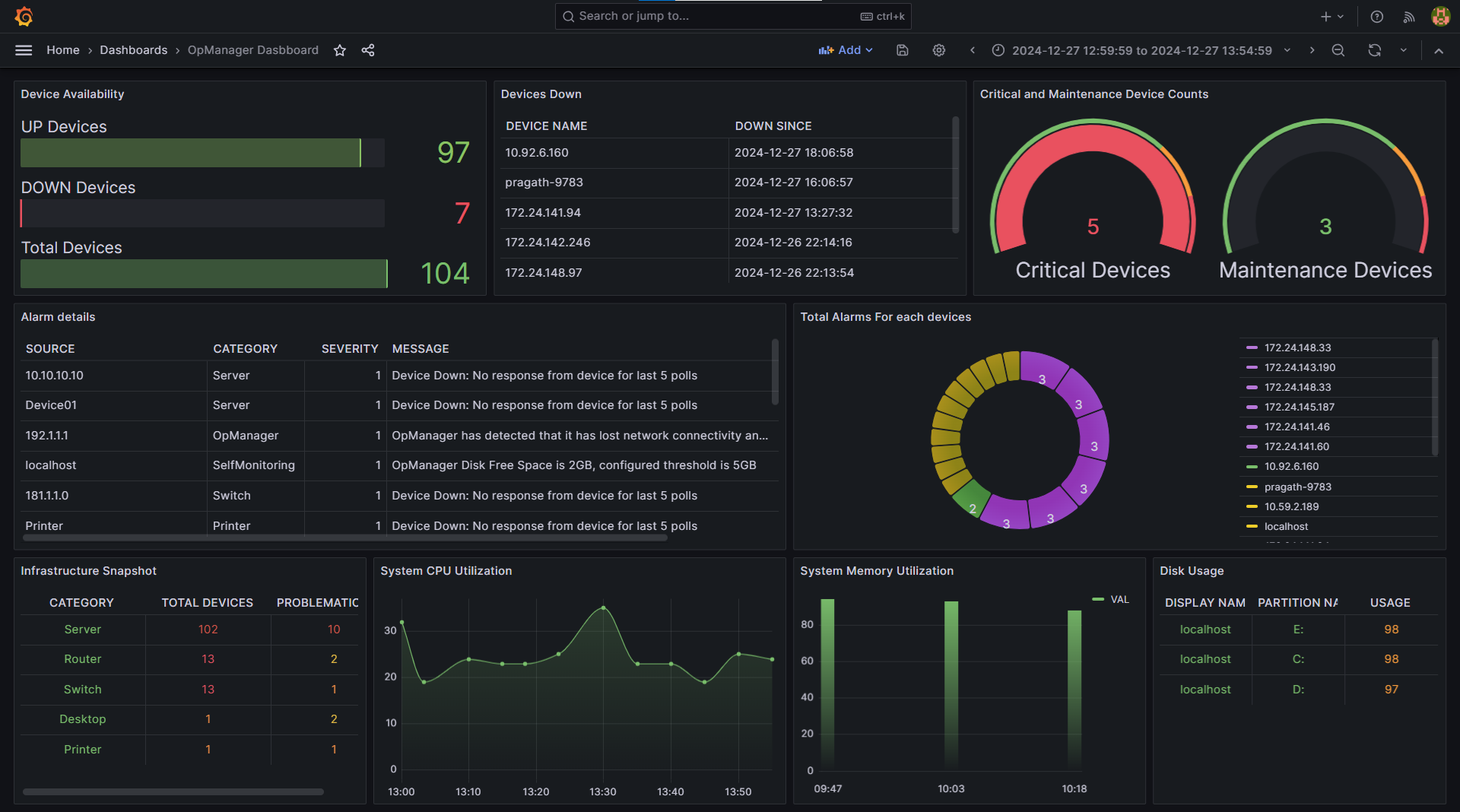Star the OpManager Dashboard
This screenshot has width=1460, height=812.
[x=339, y=50]
